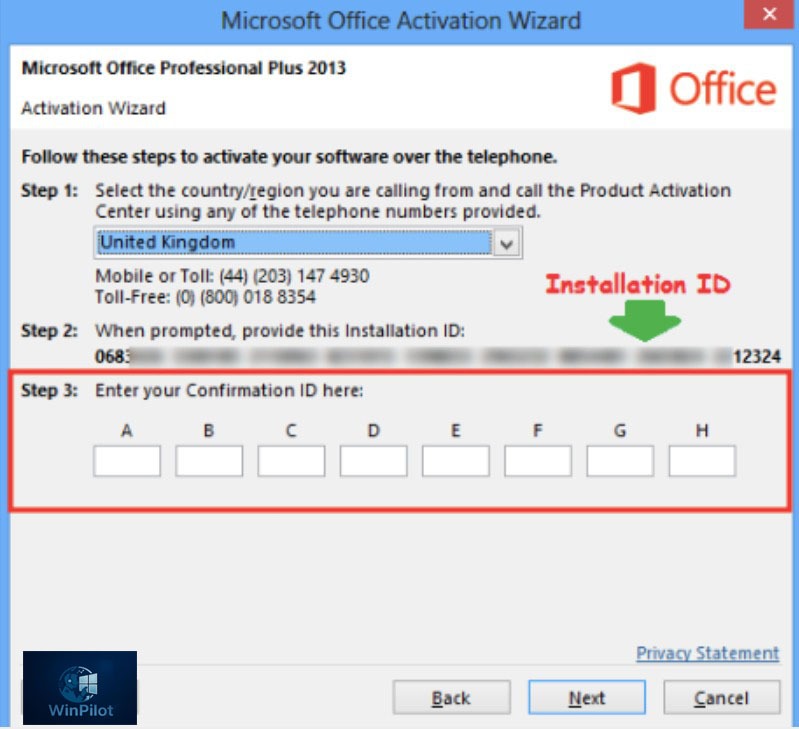
Task: Click the Microsoft Office Activation Wizard title bar
Action: point(401,21)
